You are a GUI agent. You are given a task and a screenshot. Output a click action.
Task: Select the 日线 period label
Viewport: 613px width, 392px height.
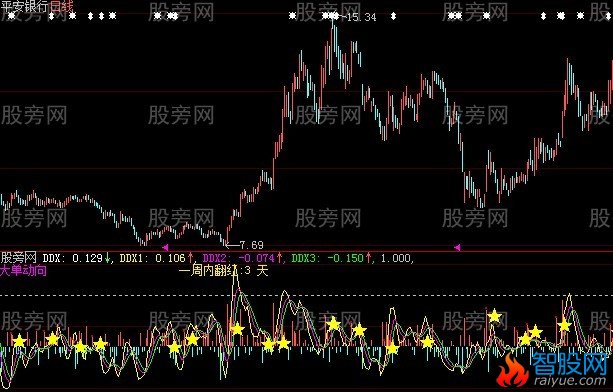pyautogui.click(x=61, y=6)
